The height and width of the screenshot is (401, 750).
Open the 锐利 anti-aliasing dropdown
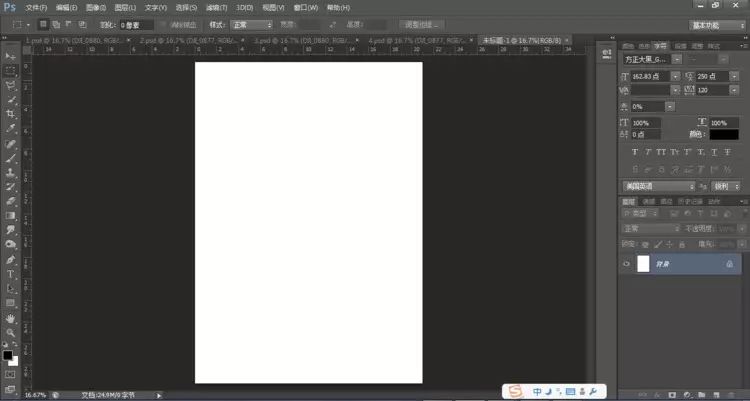pos(726,186)
